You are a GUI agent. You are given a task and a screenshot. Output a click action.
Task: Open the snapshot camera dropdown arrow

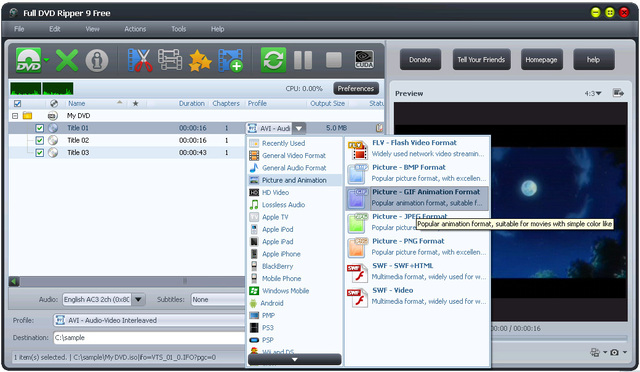[x=625, y=352]
